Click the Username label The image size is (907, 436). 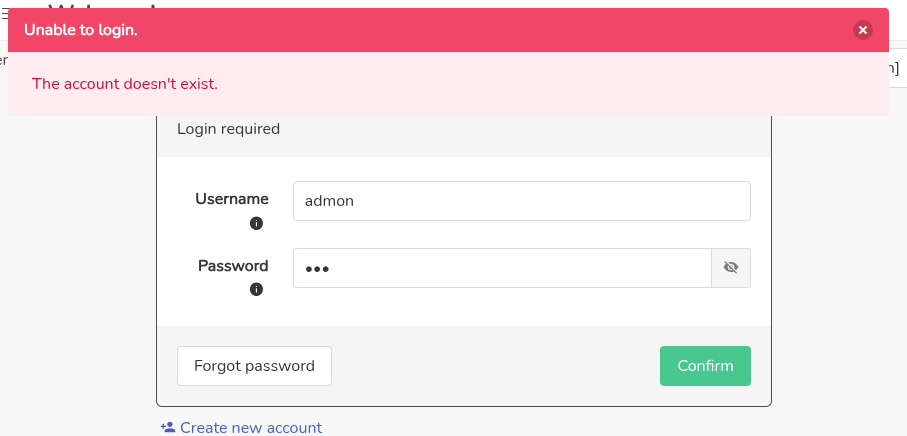pyautogui.click(x=232, y=199)
